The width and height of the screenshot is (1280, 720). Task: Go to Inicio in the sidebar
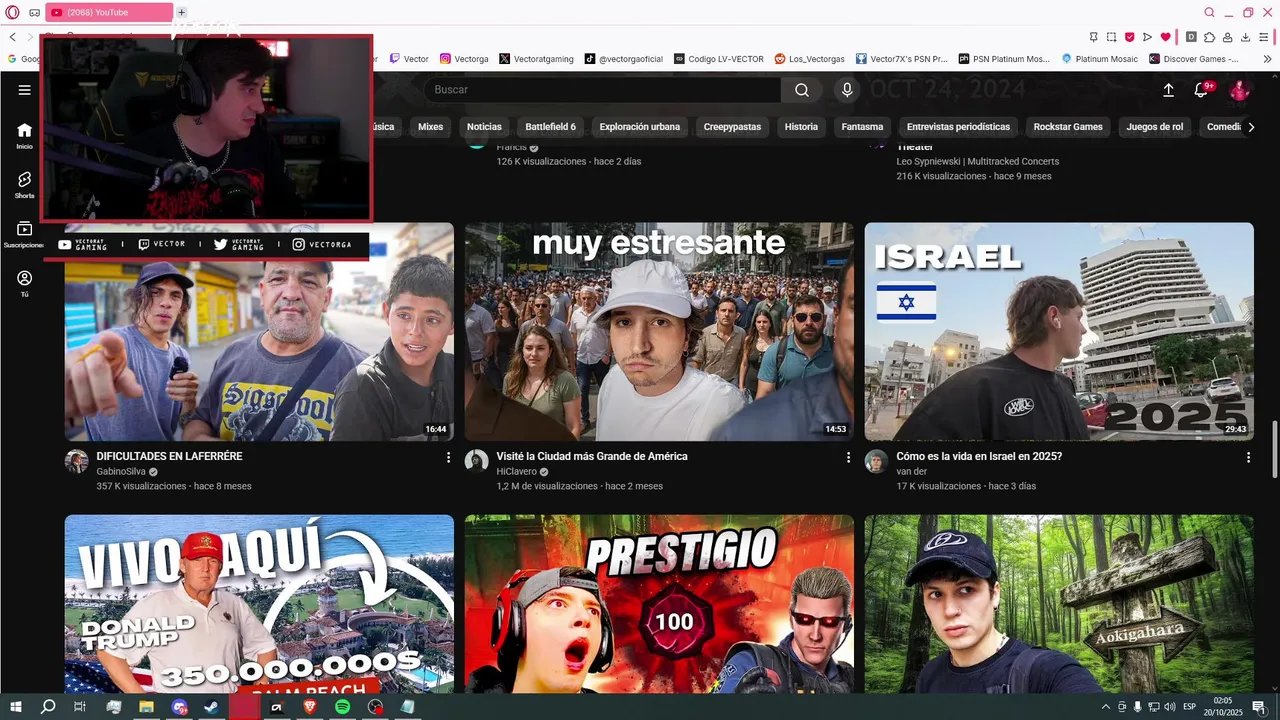tap(24, 136)
